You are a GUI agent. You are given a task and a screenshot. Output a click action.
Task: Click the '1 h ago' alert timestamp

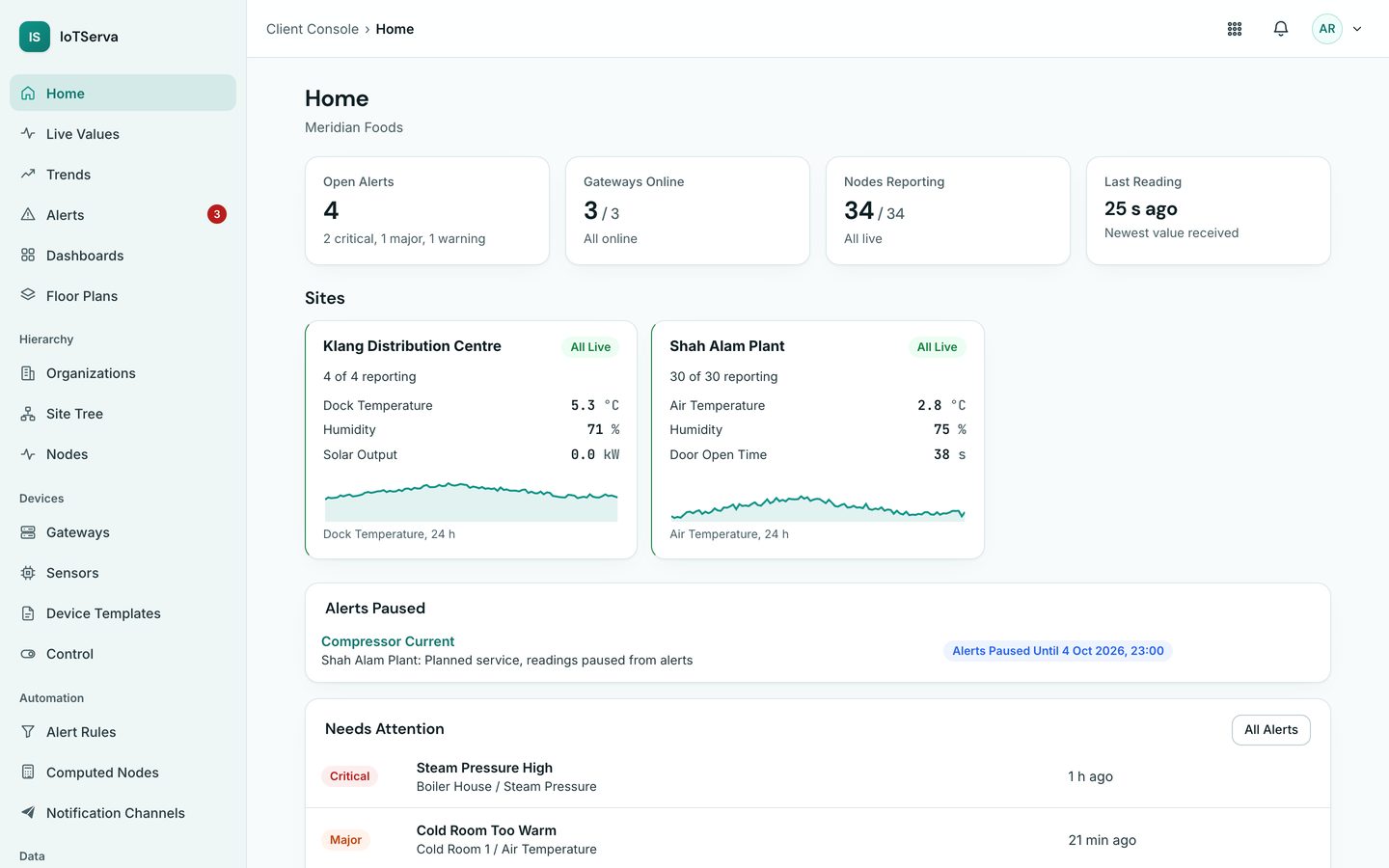click(x=1090, y=776)
